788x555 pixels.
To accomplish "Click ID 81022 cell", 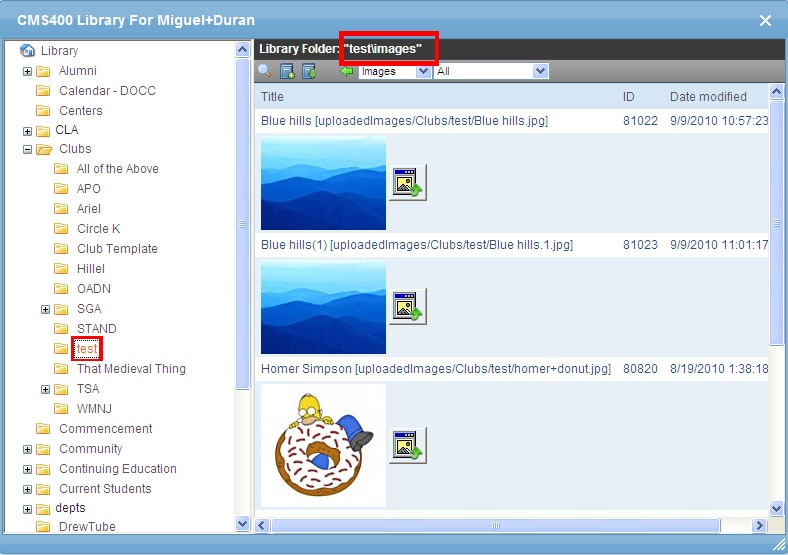I will point(640,121).
